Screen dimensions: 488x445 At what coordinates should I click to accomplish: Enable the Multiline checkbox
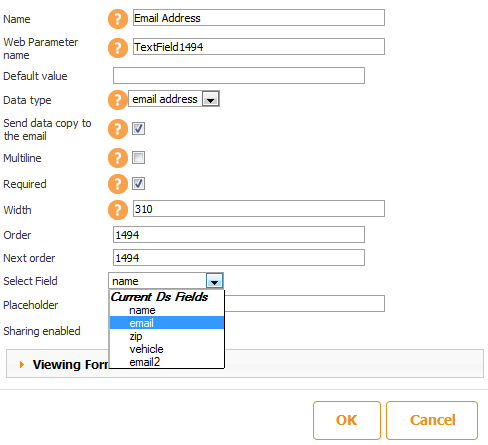[138, 158]
